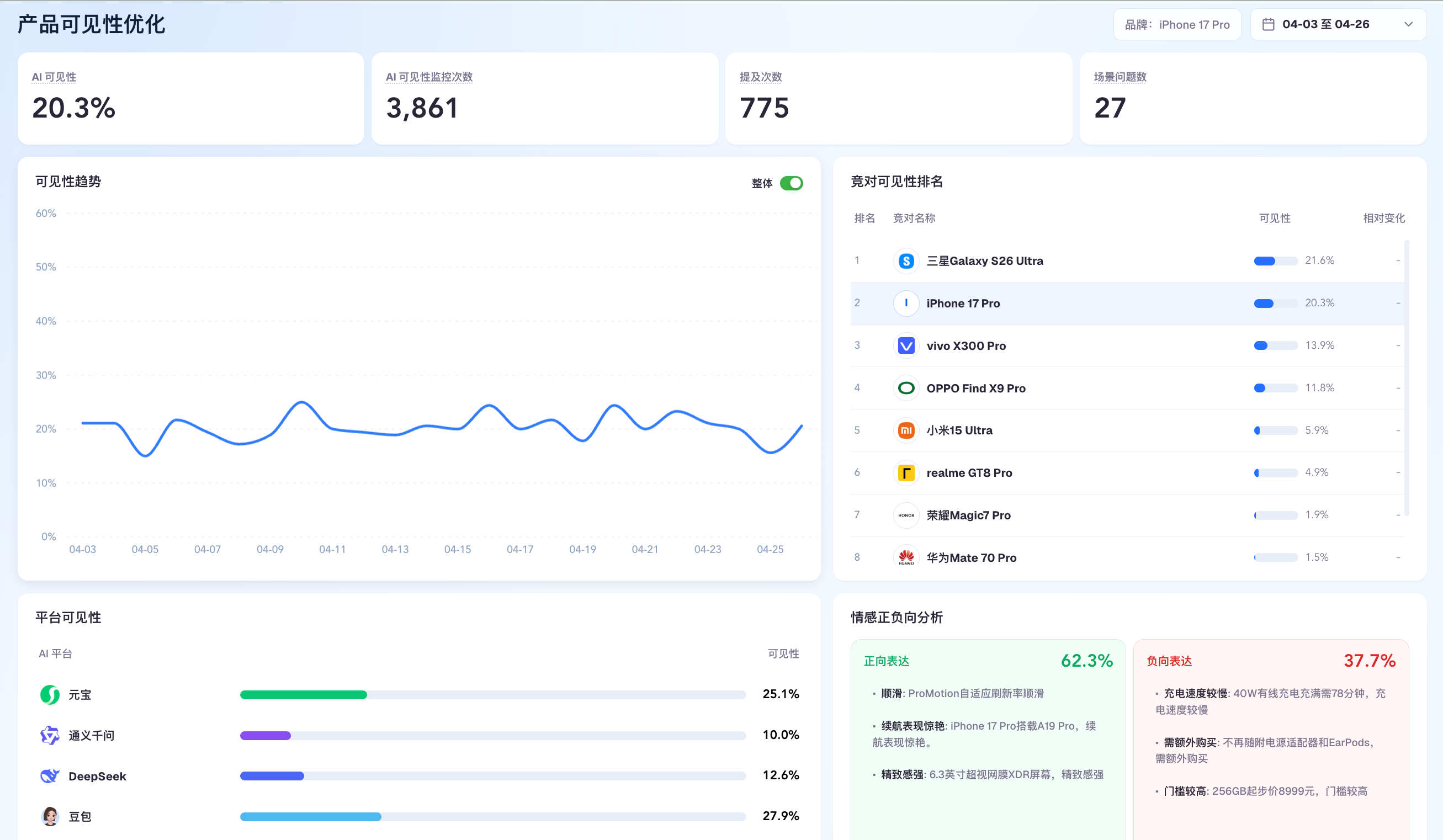
Task: Click the DeepSeek 12.6% visibility bar
Action: 493,776
